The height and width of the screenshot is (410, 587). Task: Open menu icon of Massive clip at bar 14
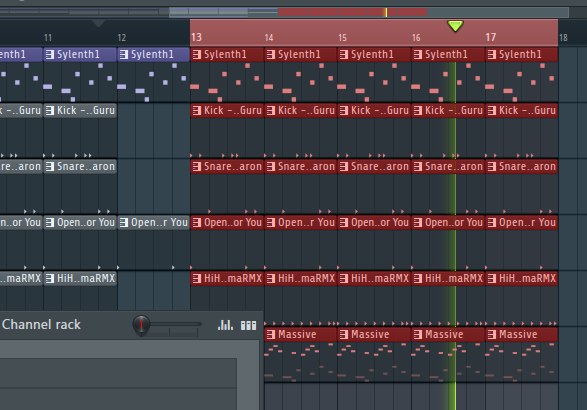[x=270, y=334]
